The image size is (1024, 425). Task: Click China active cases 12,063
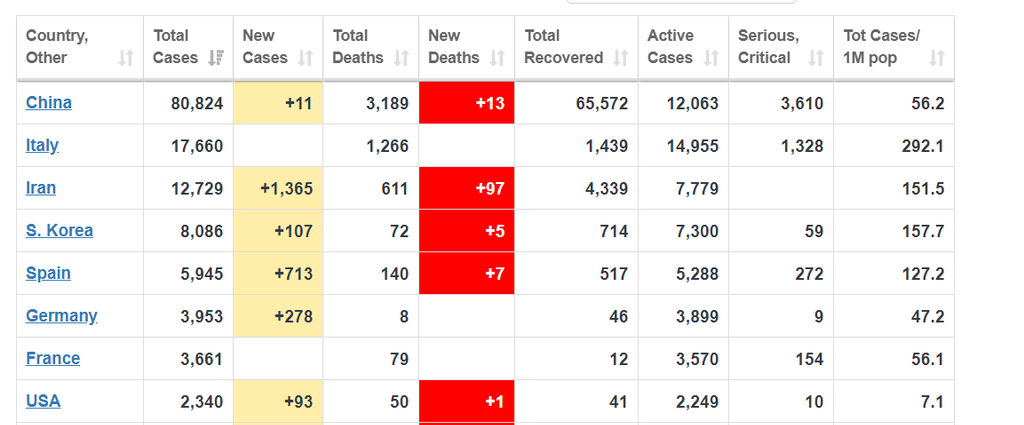(693, 103)
